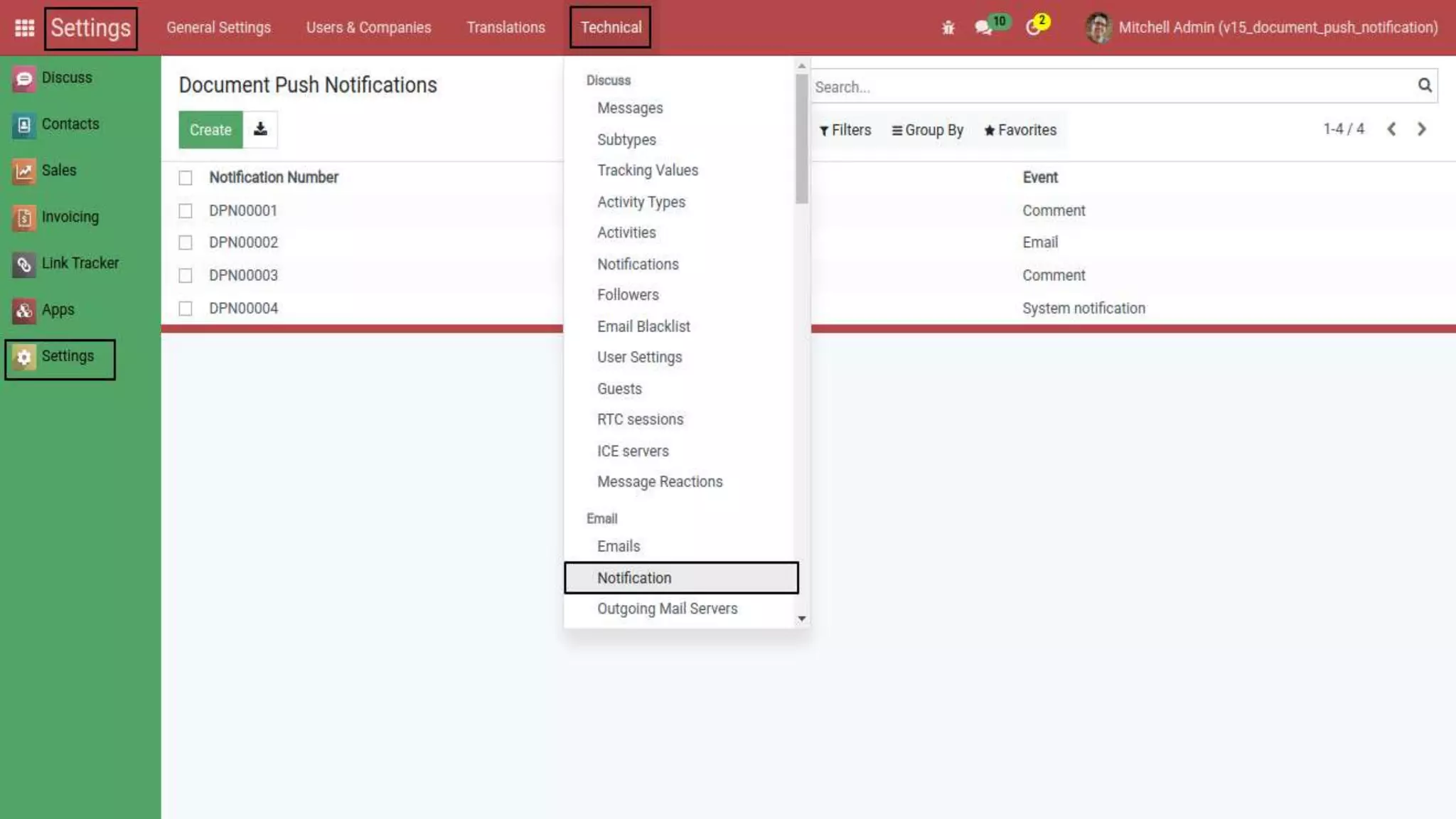Toggle the select-all header checkbox

(186, 178)
